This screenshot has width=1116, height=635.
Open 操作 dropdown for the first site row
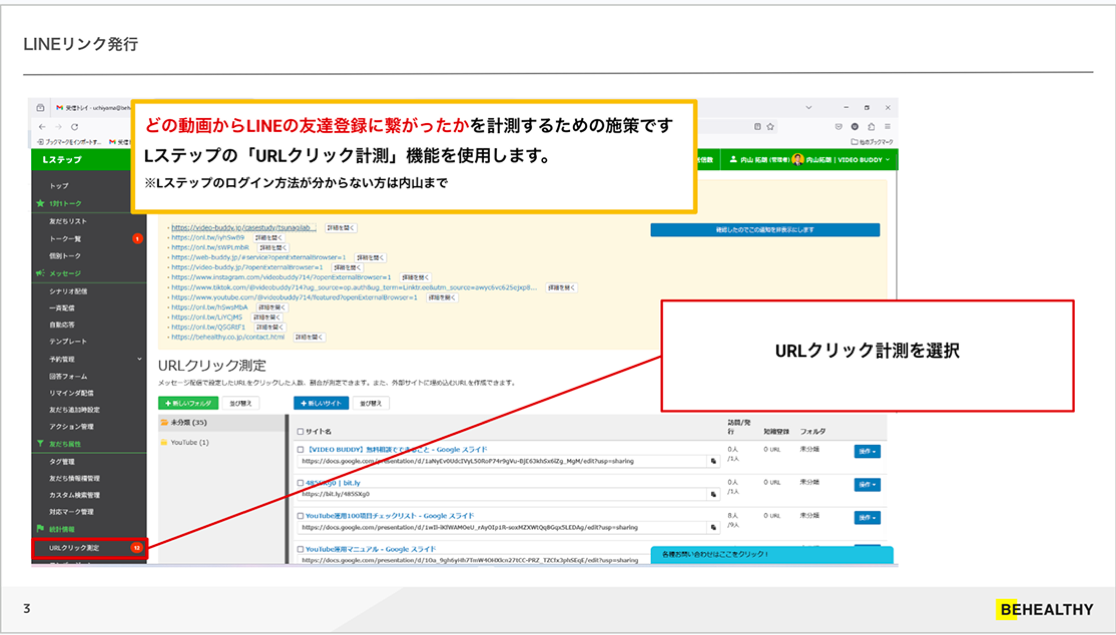click(867, 451)
